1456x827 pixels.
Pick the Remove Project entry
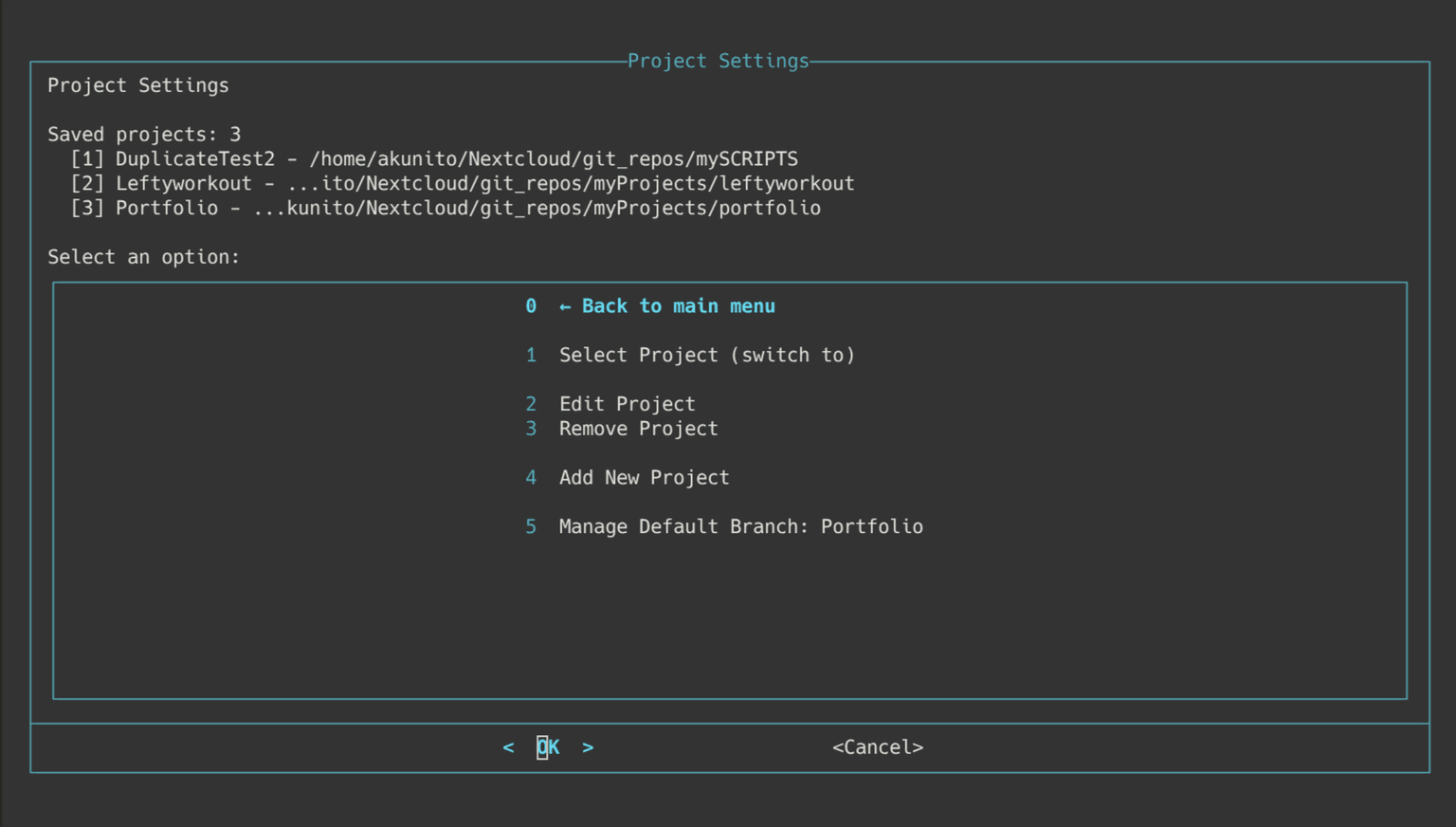[x=638, y=429]
